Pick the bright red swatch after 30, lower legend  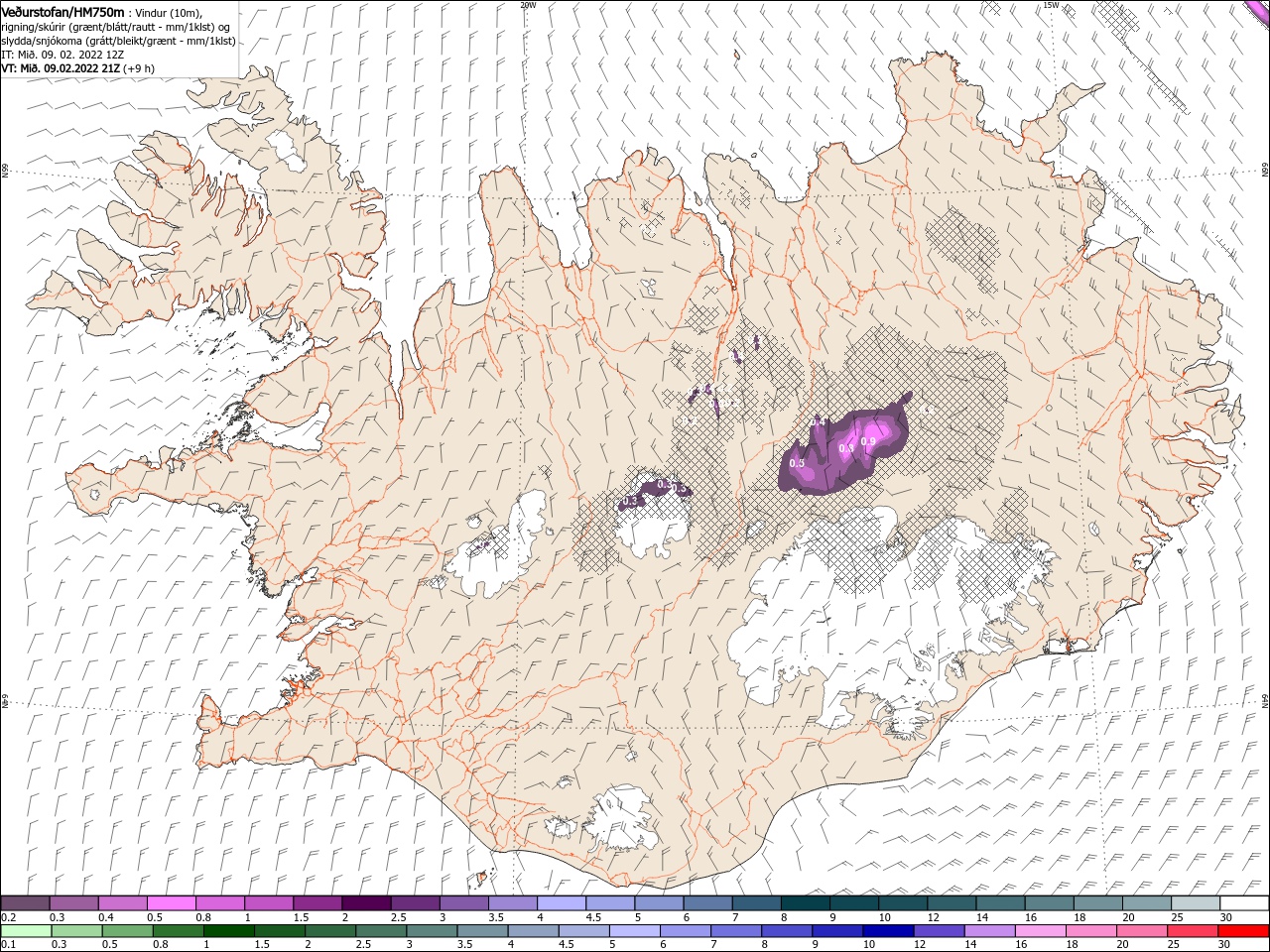coord(1242,931)
